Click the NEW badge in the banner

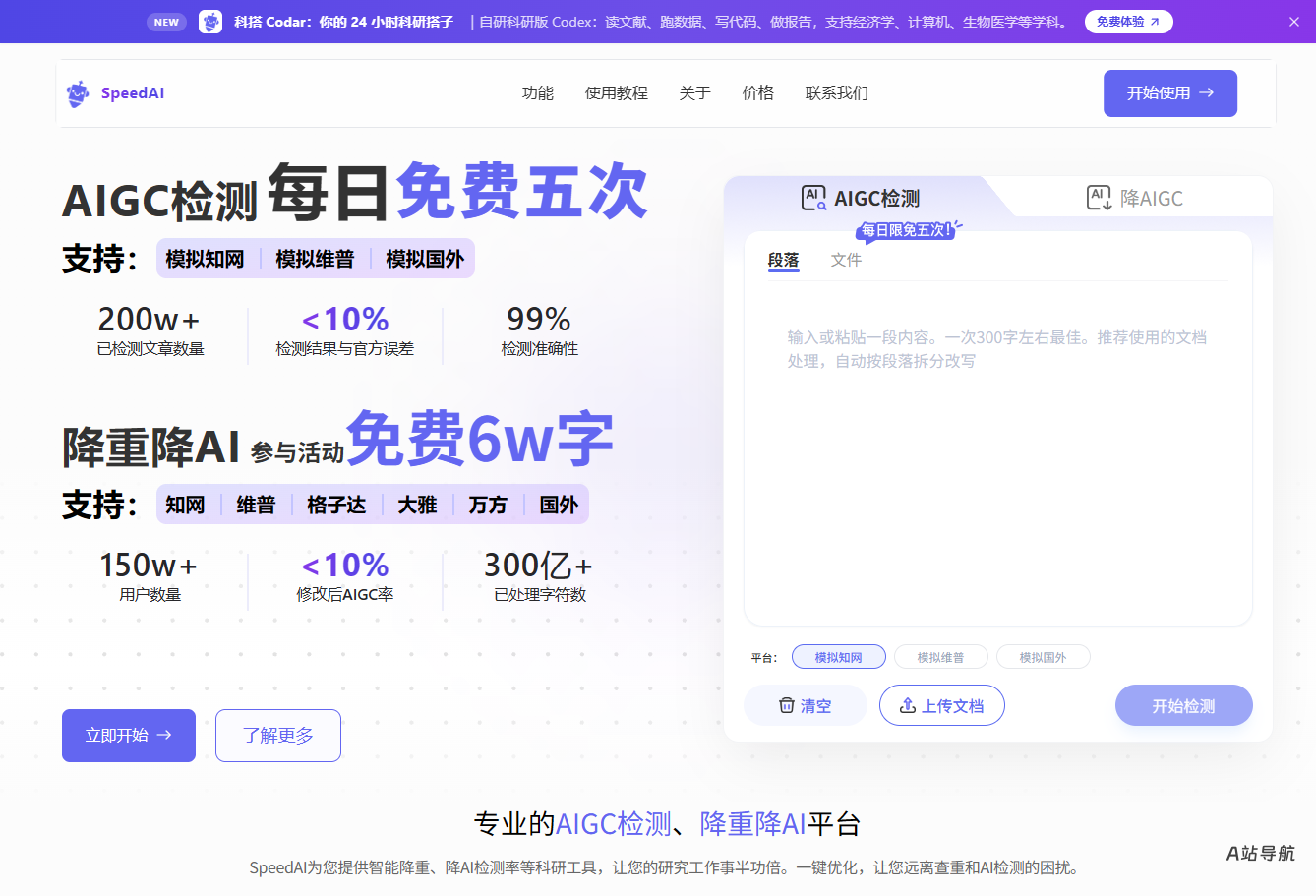166,22
